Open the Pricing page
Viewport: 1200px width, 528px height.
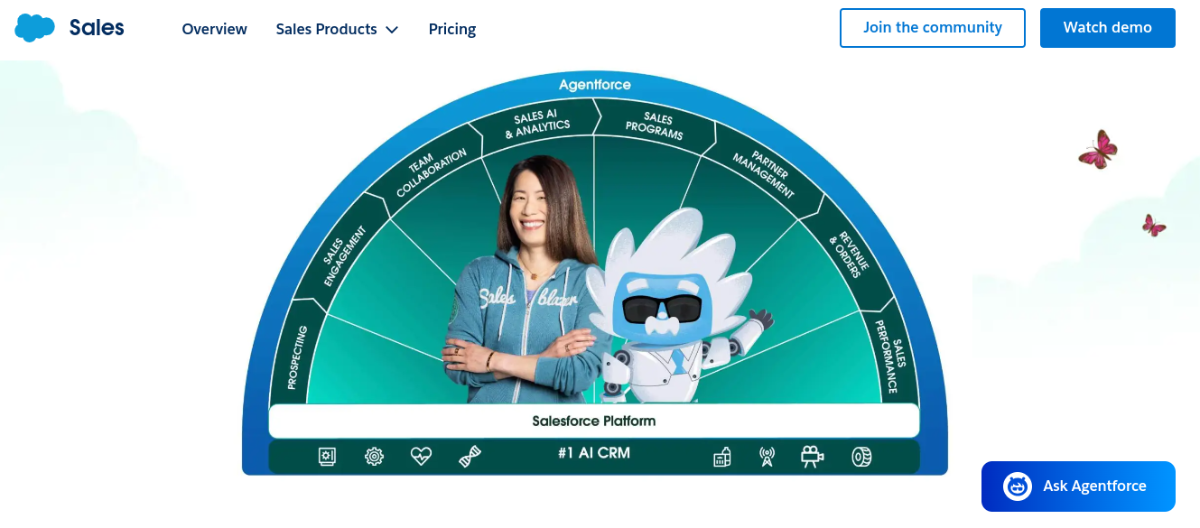452,29
